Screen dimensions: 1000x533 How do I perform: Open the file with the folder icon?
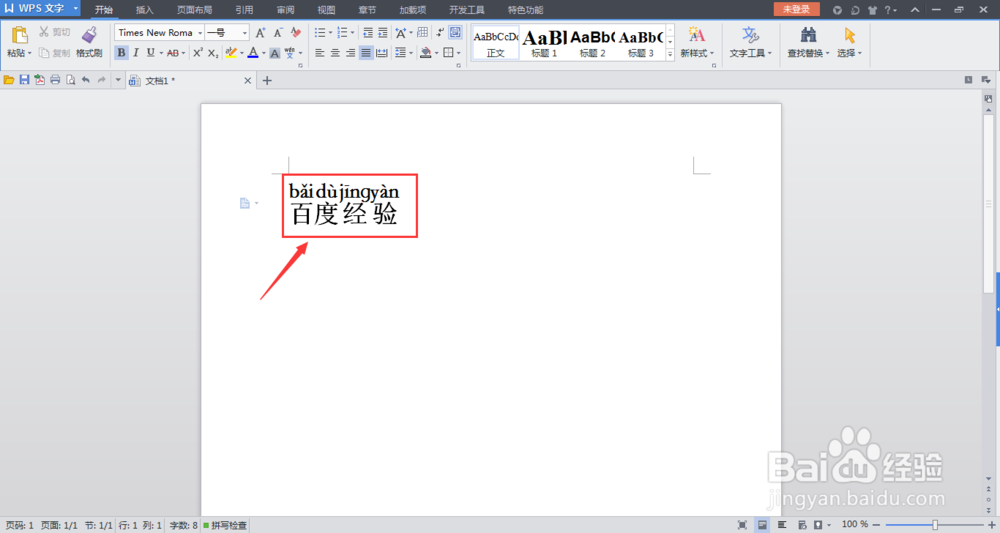click(9, 80)
